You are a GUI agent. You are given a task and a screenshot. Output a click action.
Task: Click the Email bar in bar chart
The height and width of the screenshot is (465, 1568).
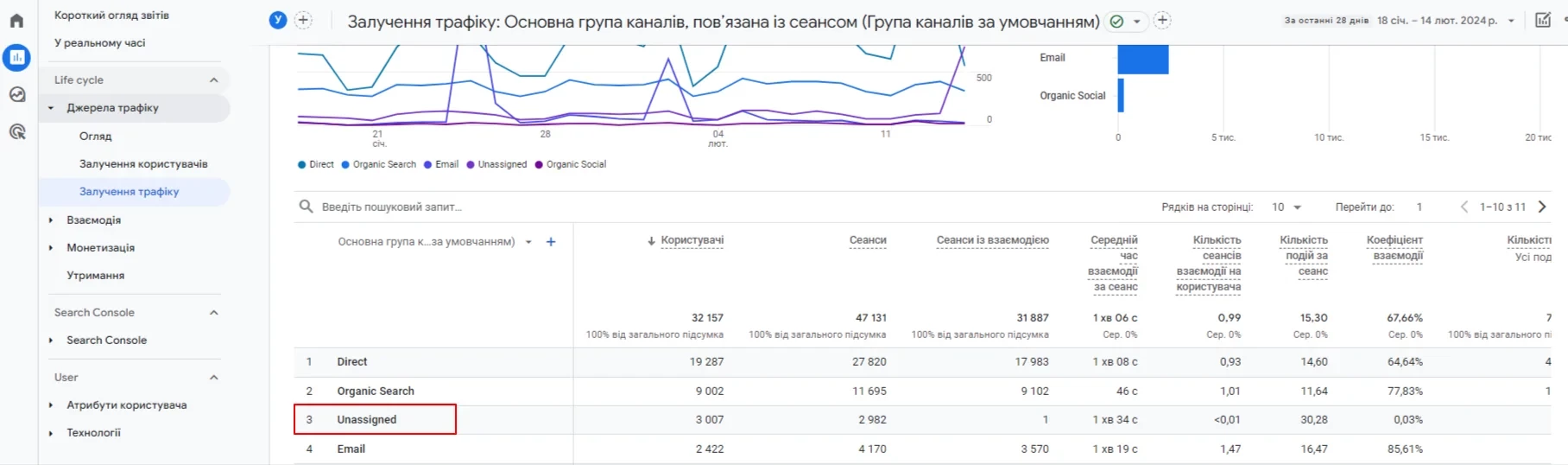1143,59
